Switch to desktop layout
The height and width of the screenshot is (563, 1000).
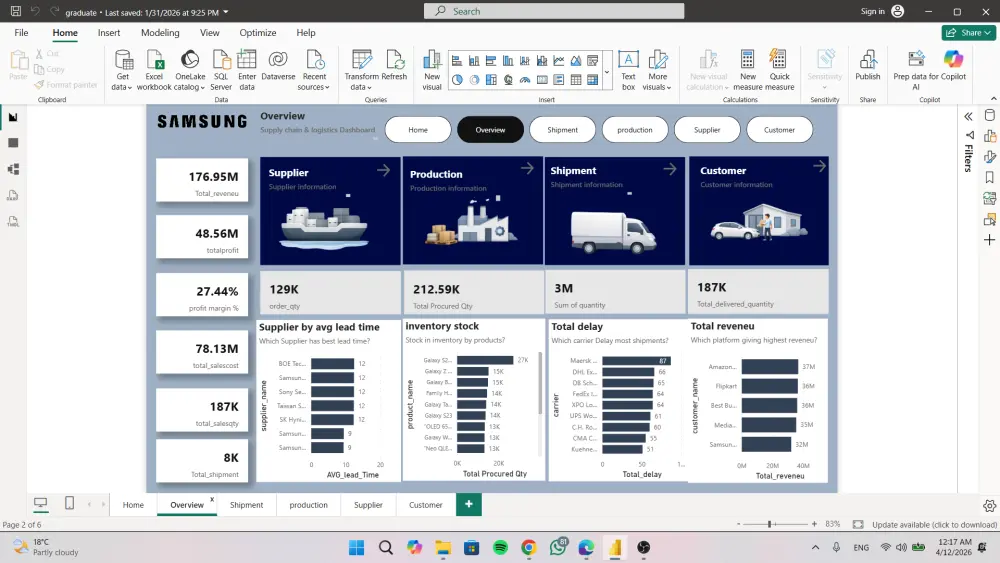[x=40, y=504]
